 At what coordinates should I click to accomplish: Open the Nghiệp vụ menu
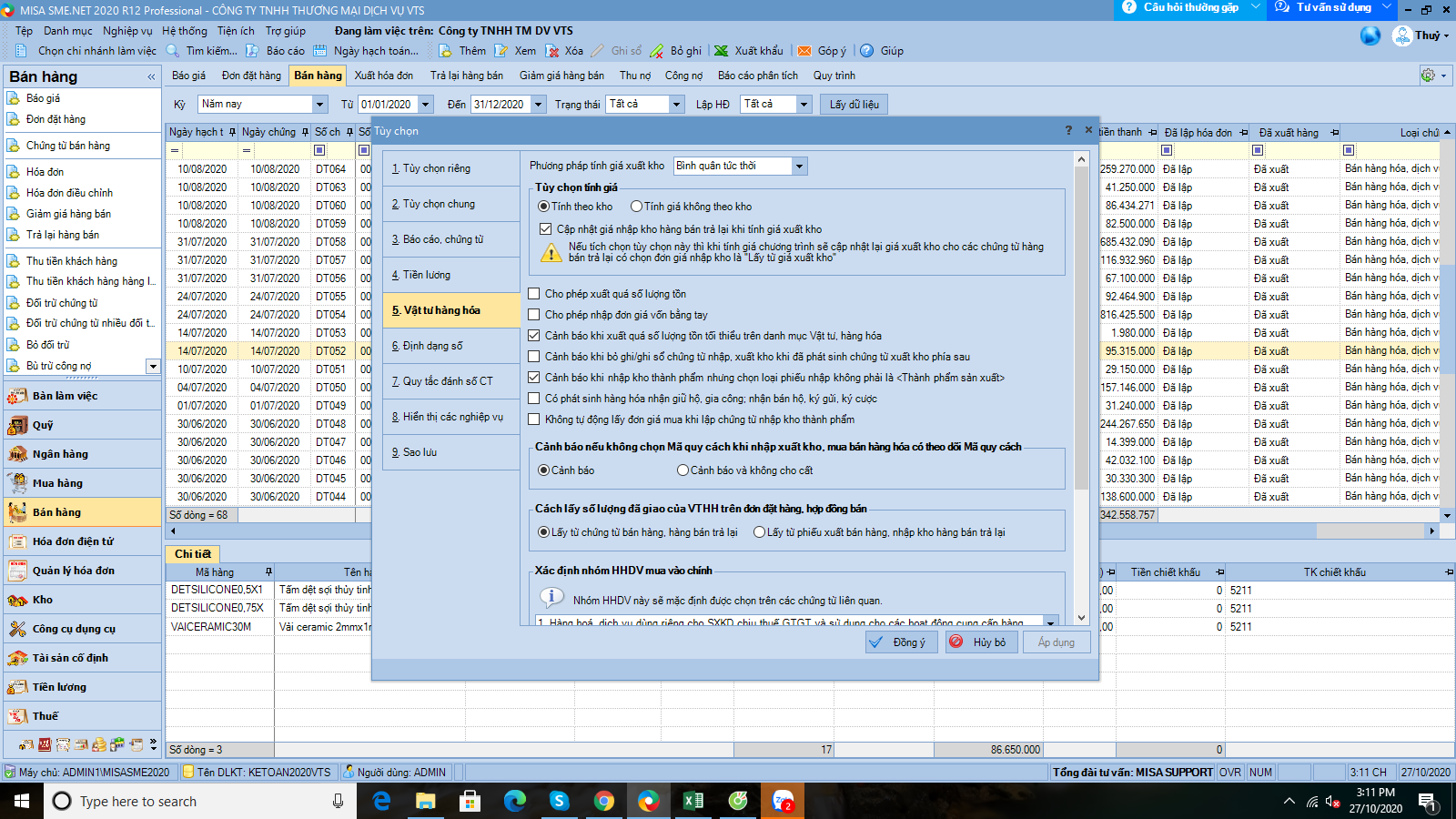click(x=127, y=31)
